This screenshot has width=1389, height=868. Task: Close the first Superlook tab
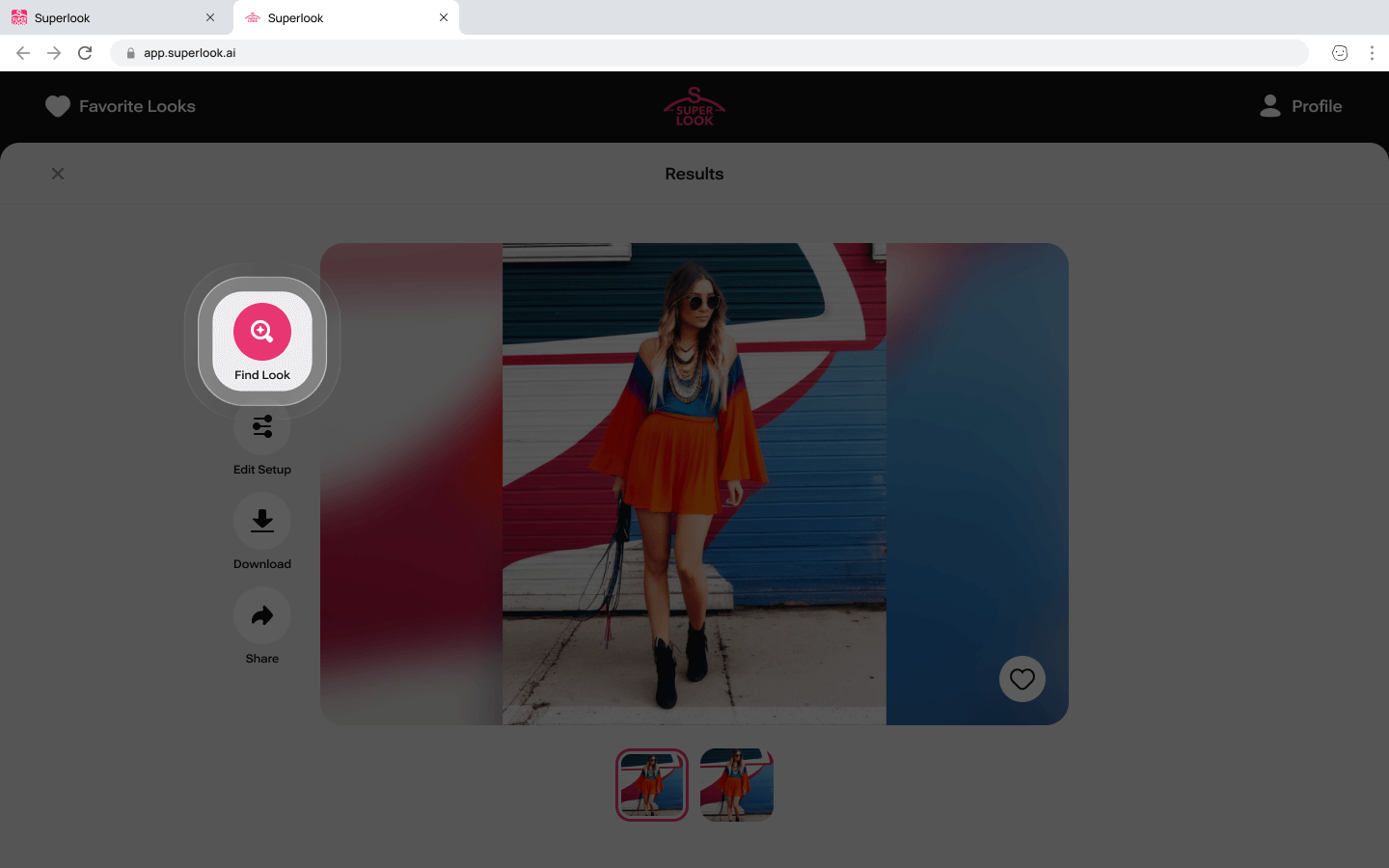pos(210,17)
